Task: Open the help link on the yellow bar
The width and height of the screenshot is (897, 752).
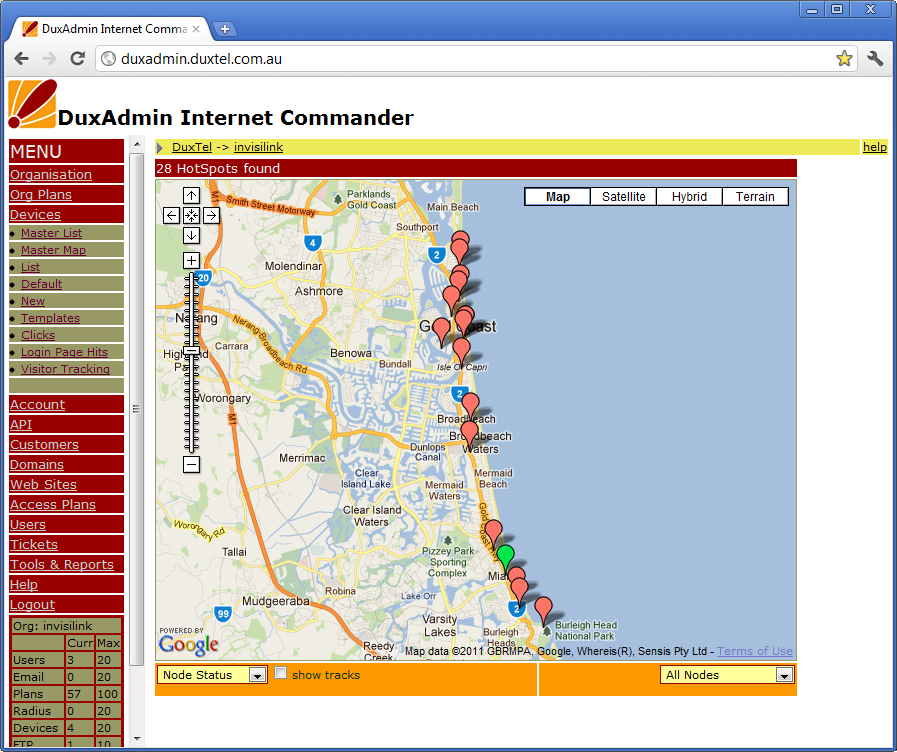Action: tap(875, 147)
